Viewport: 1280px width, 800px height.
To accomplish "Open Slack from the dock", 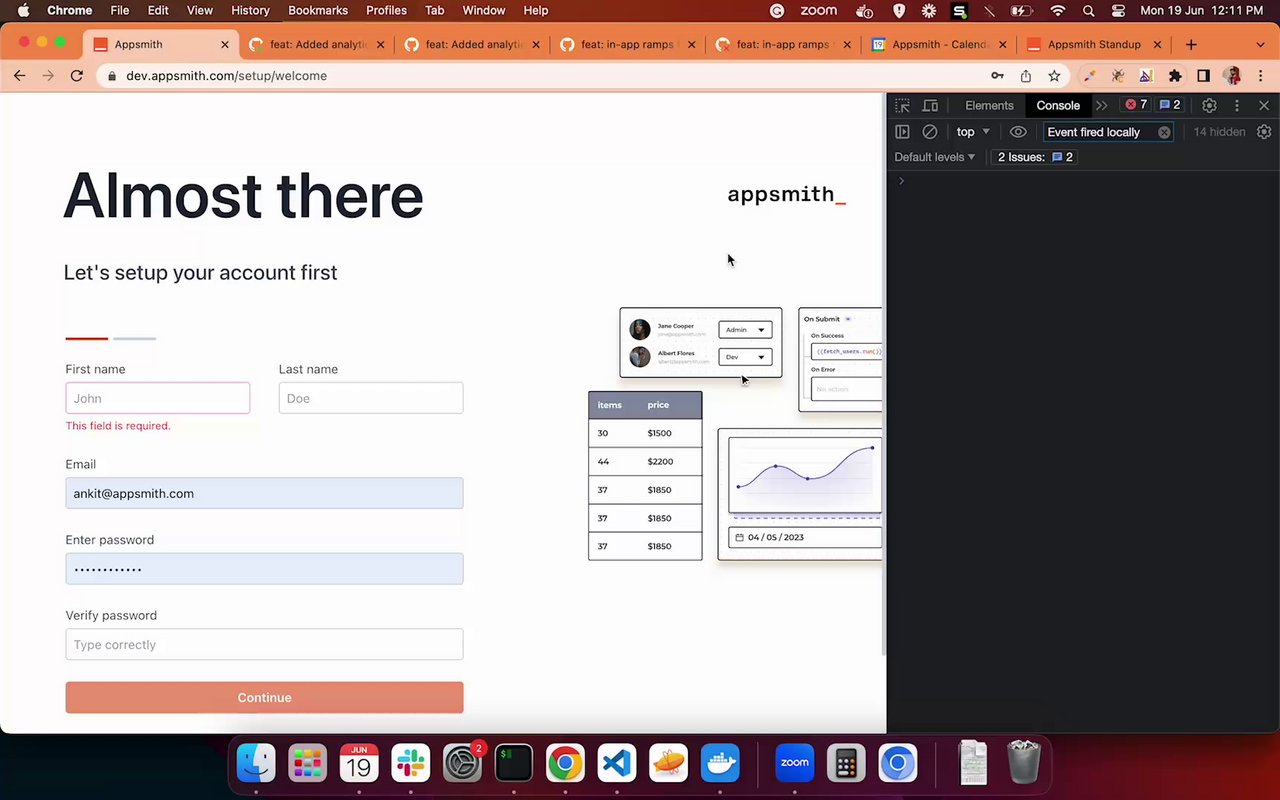I will 410,764.
